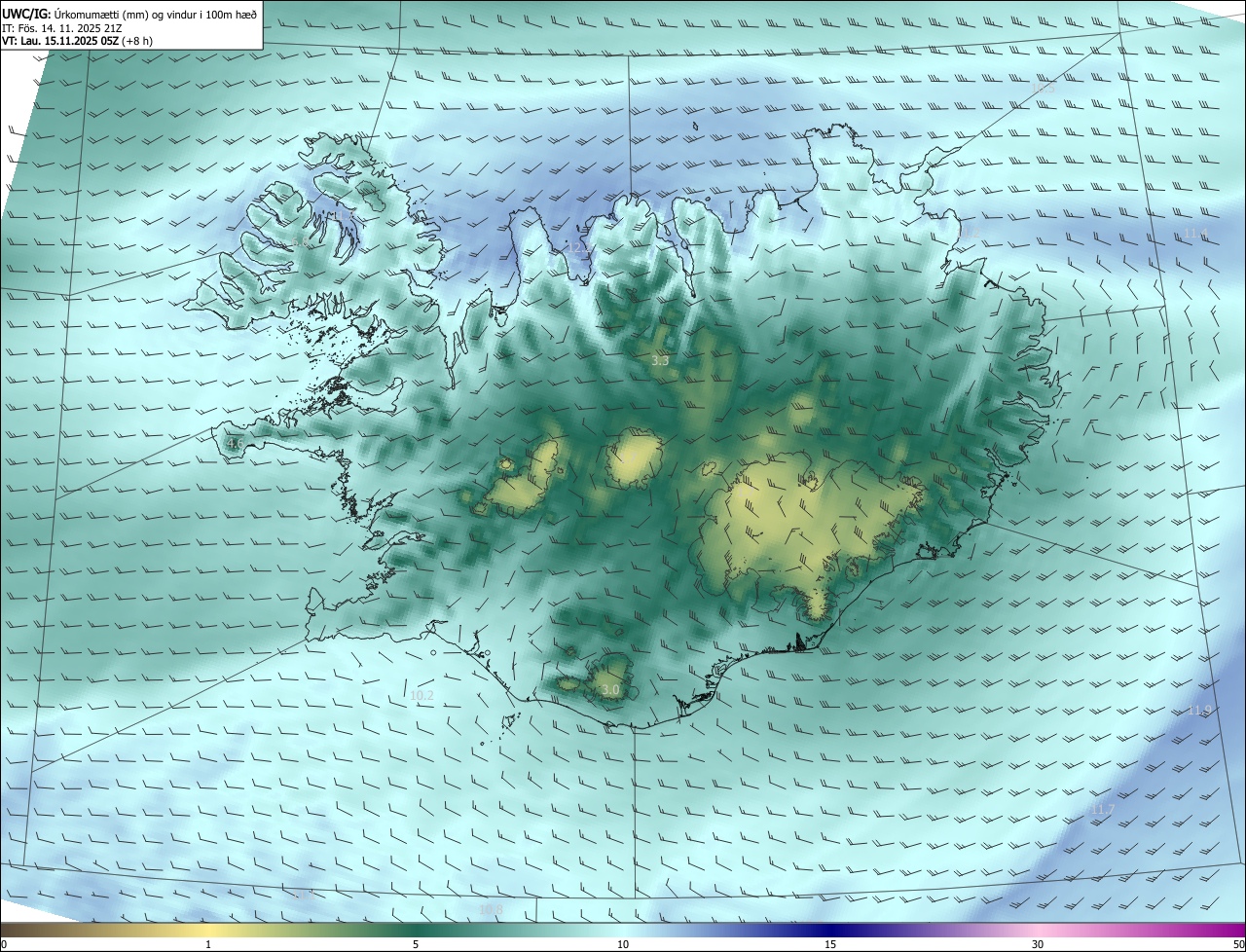Click the colorbar tick label 5
The image size is (1246, 952).
point(416,945)
